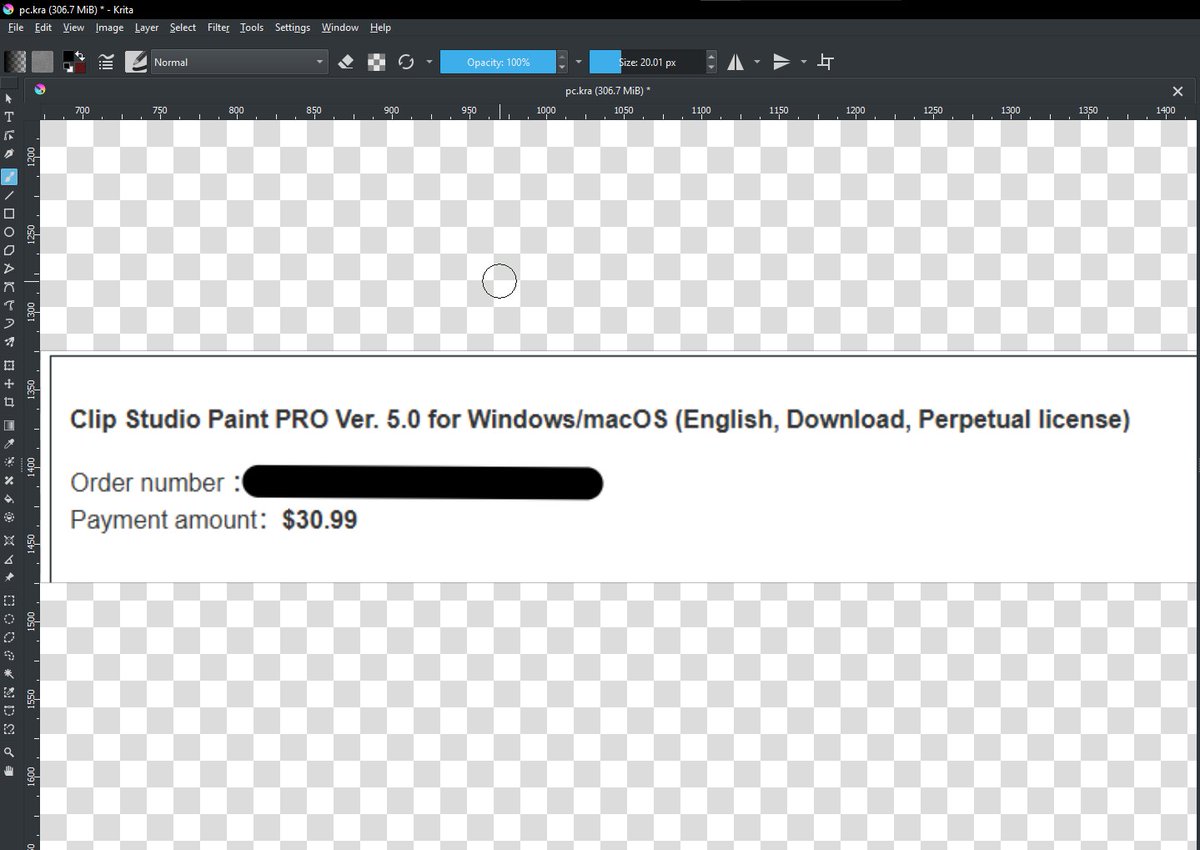The image size is (1200, 850).
Task: Select the Rectangle tool
Action: (9, 214)
